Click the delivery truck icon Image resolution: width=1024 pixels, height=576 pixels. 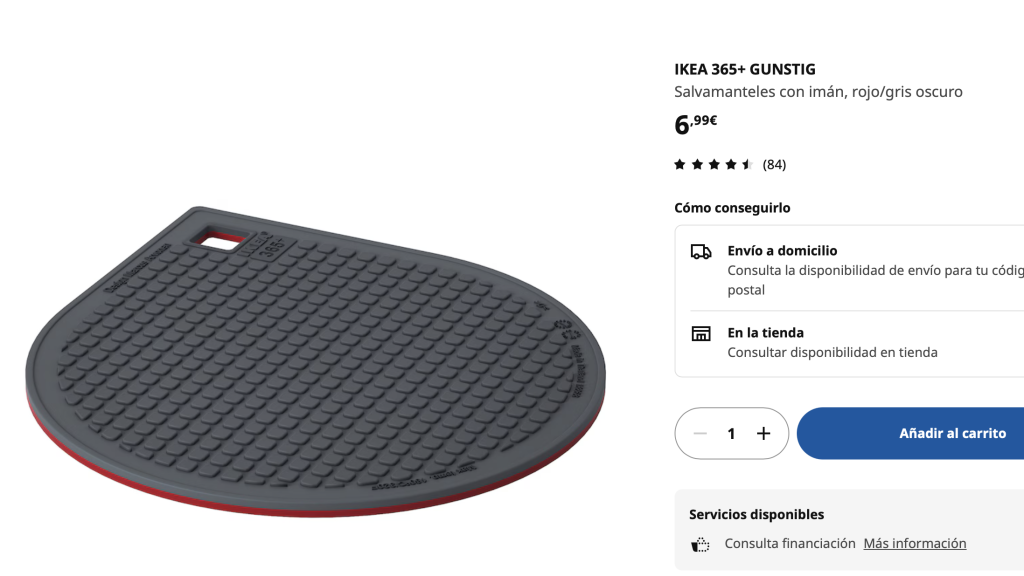701,251
